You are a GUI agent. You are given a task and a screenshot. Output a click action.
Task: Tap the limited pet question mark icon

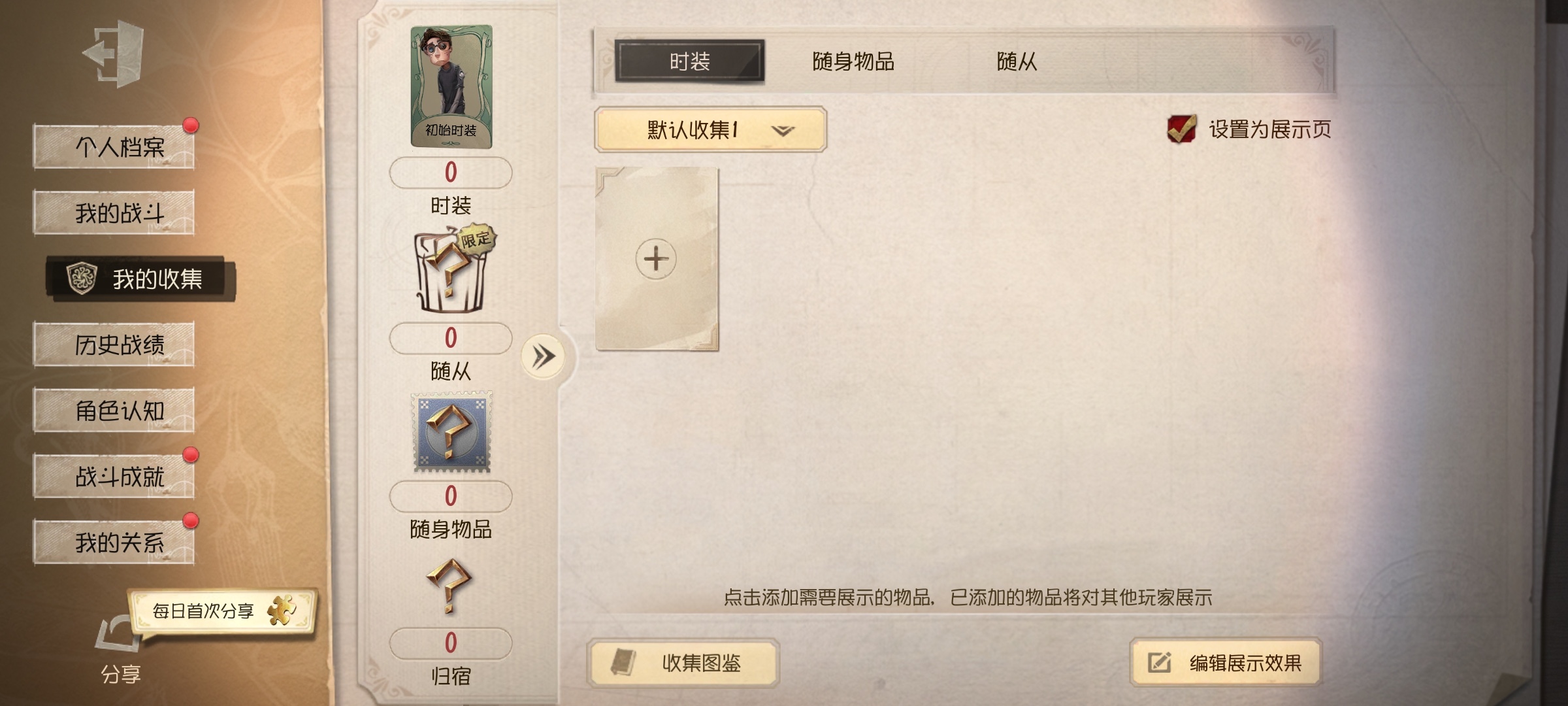pyautogui.click(x=453, y=269)
